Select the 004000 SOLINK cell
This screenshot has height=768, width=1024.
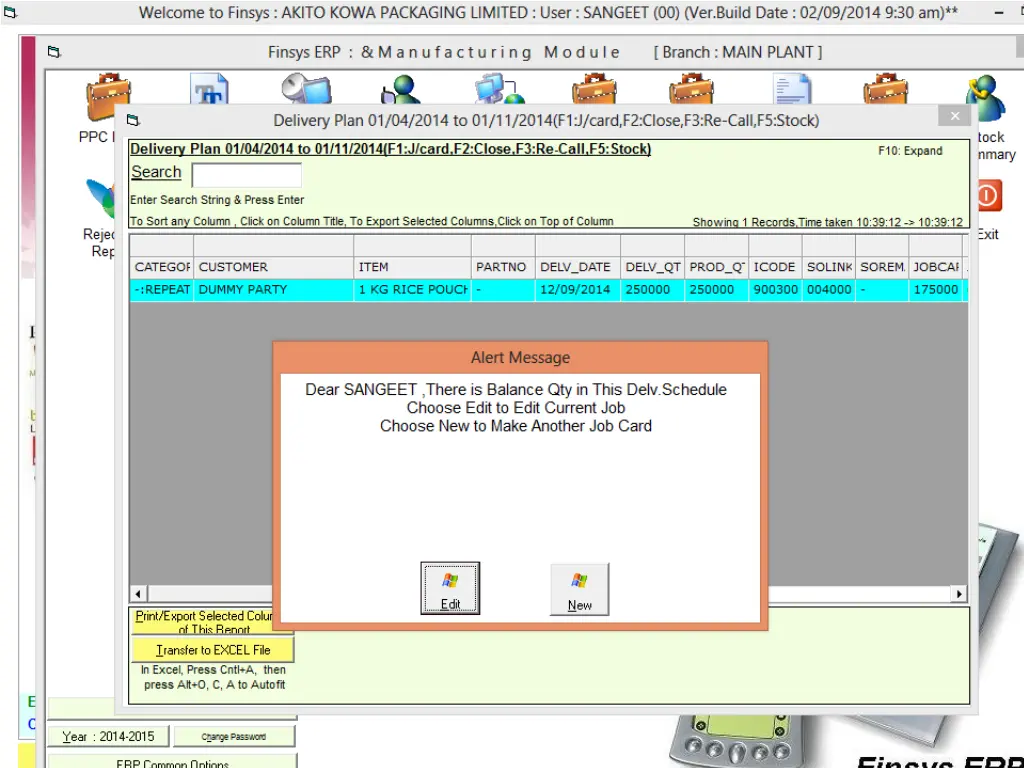828,290
